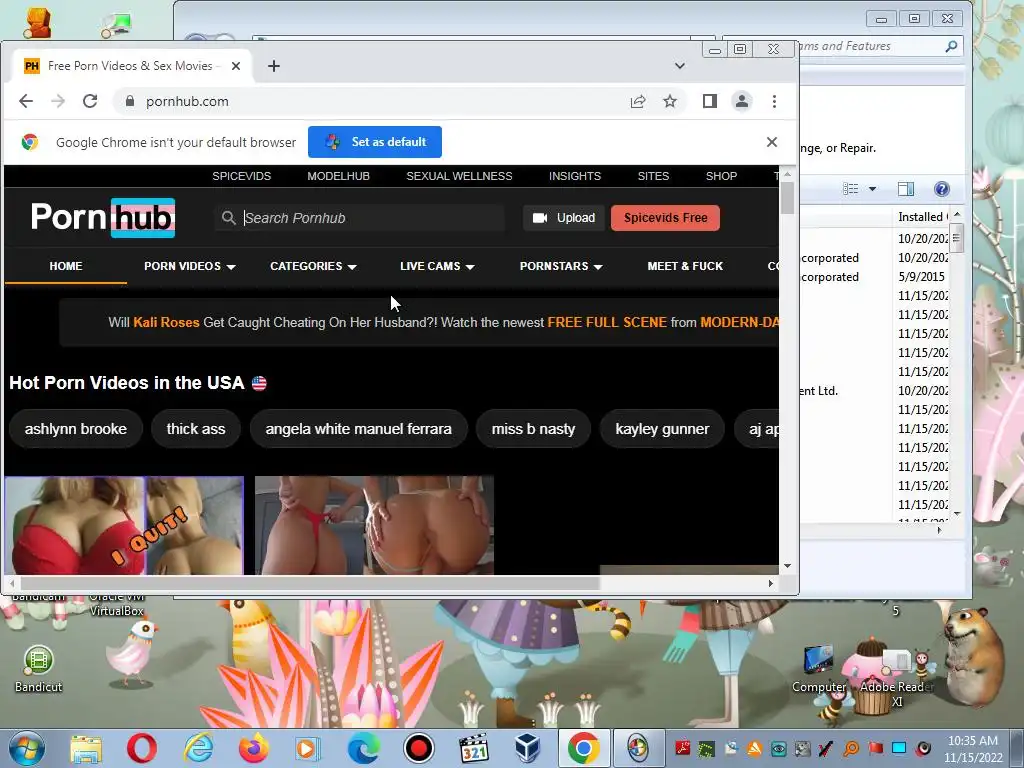The image size is (1024, 768).
Task: Click the Programs and Features search box
Action: (x=872, y=46)
